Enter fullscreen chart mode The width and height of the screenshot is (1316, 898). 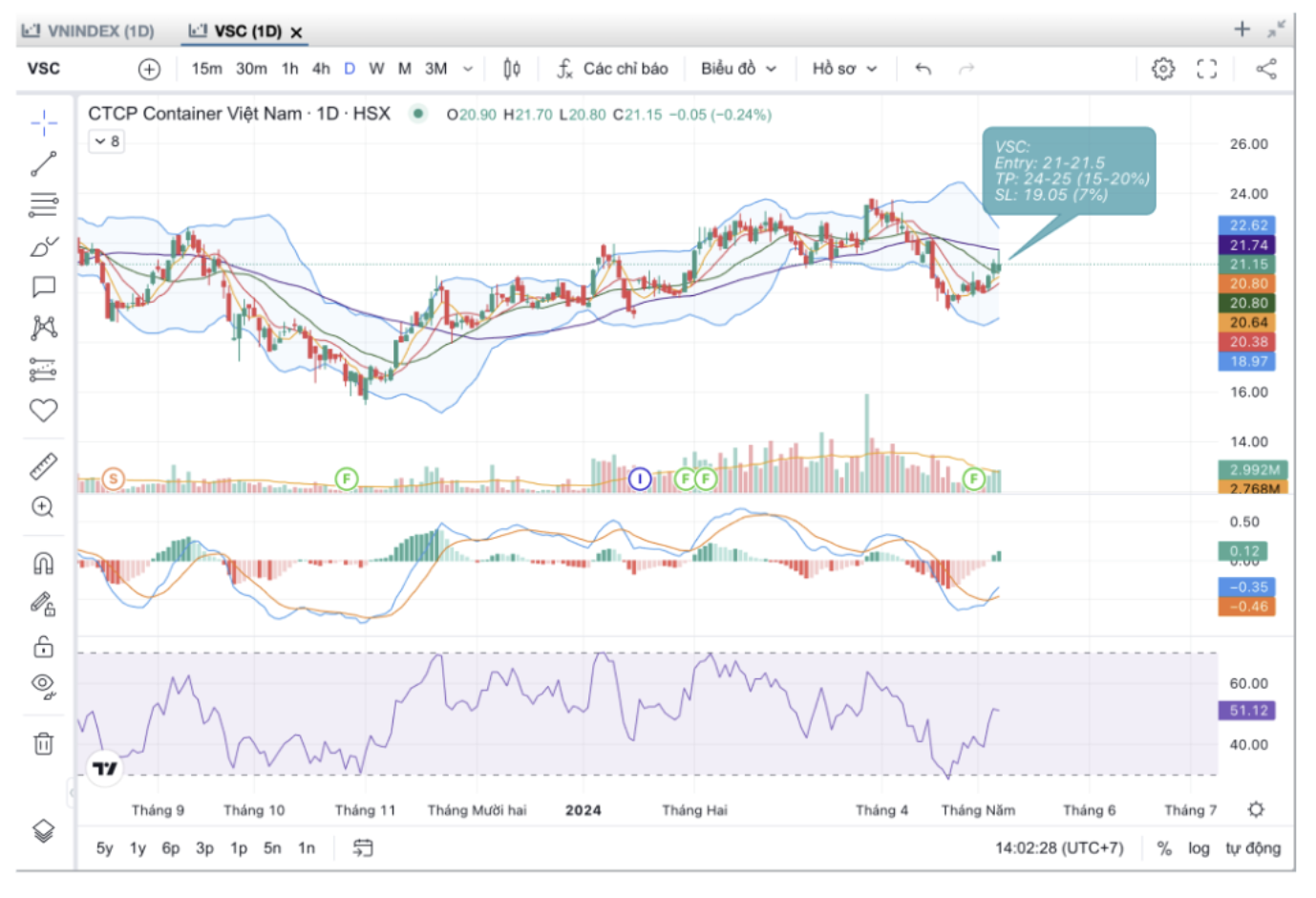coord(1207,69)
